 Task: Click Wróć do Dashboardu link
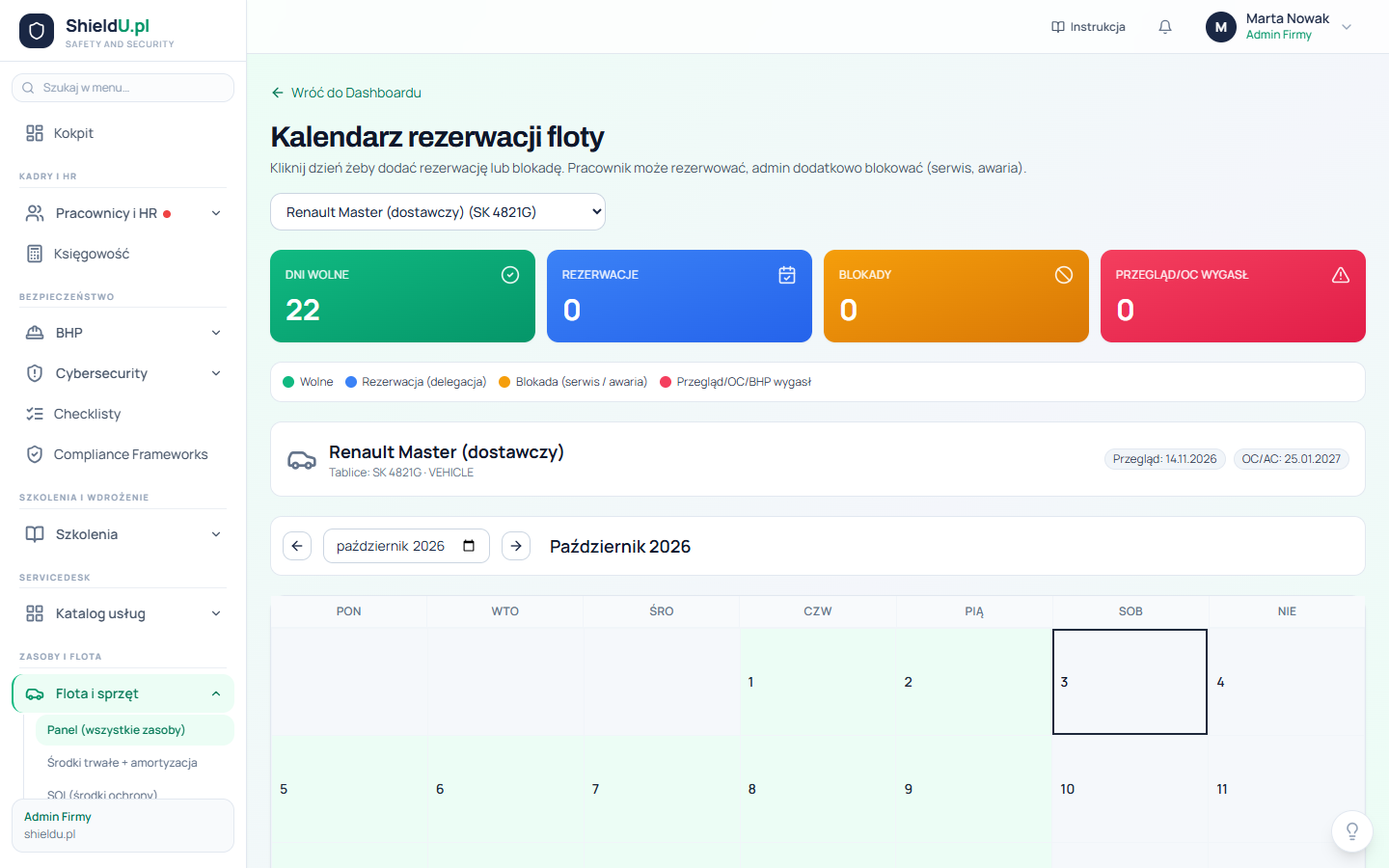346,93
